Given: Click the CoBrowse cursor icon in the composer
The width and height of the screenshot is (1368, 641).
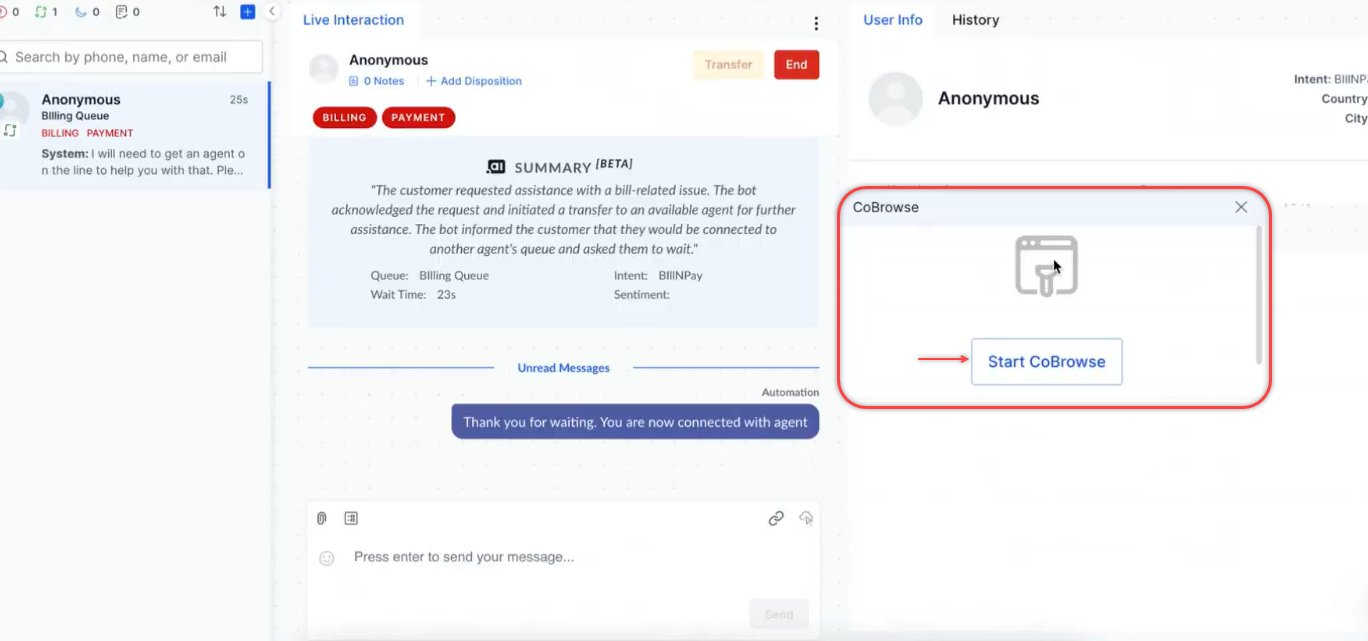Looking at the screenshot, I should [806, 518].
